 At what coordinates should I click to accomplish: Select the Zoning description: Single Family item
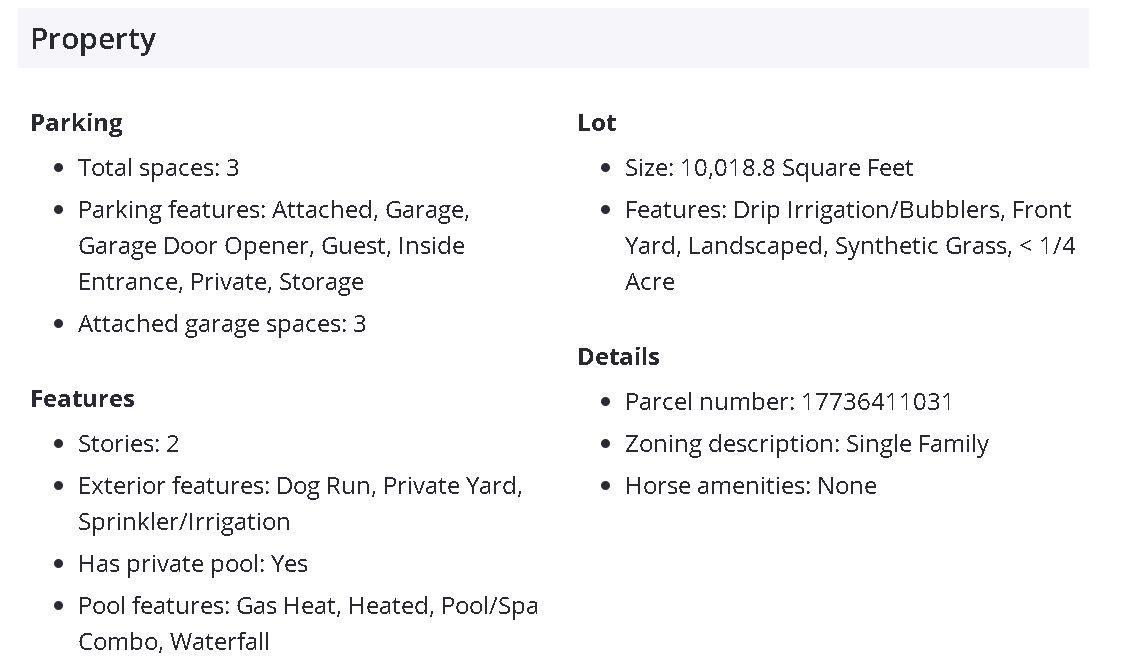(806, 444)
